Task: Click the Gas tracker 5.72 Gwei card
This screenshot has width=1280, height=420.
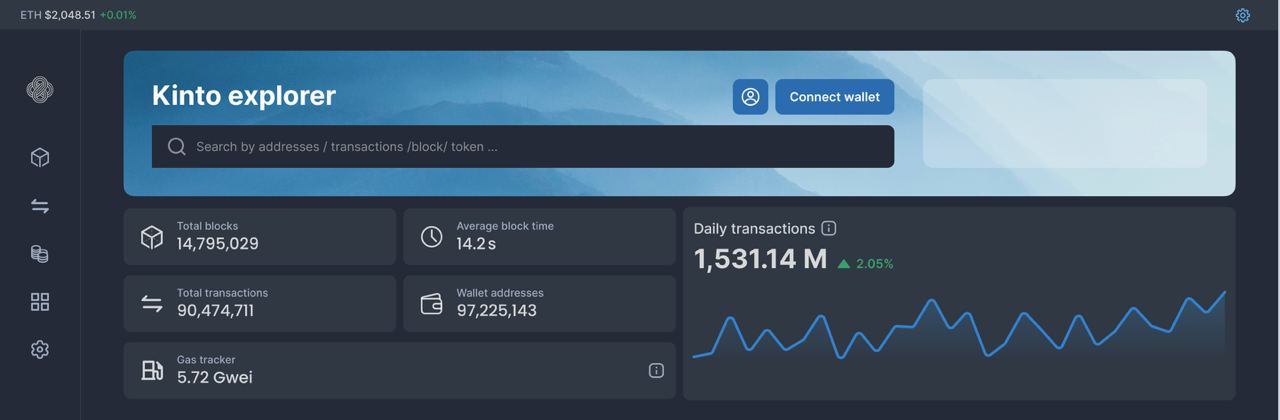Action: click(x=399, y=371)
